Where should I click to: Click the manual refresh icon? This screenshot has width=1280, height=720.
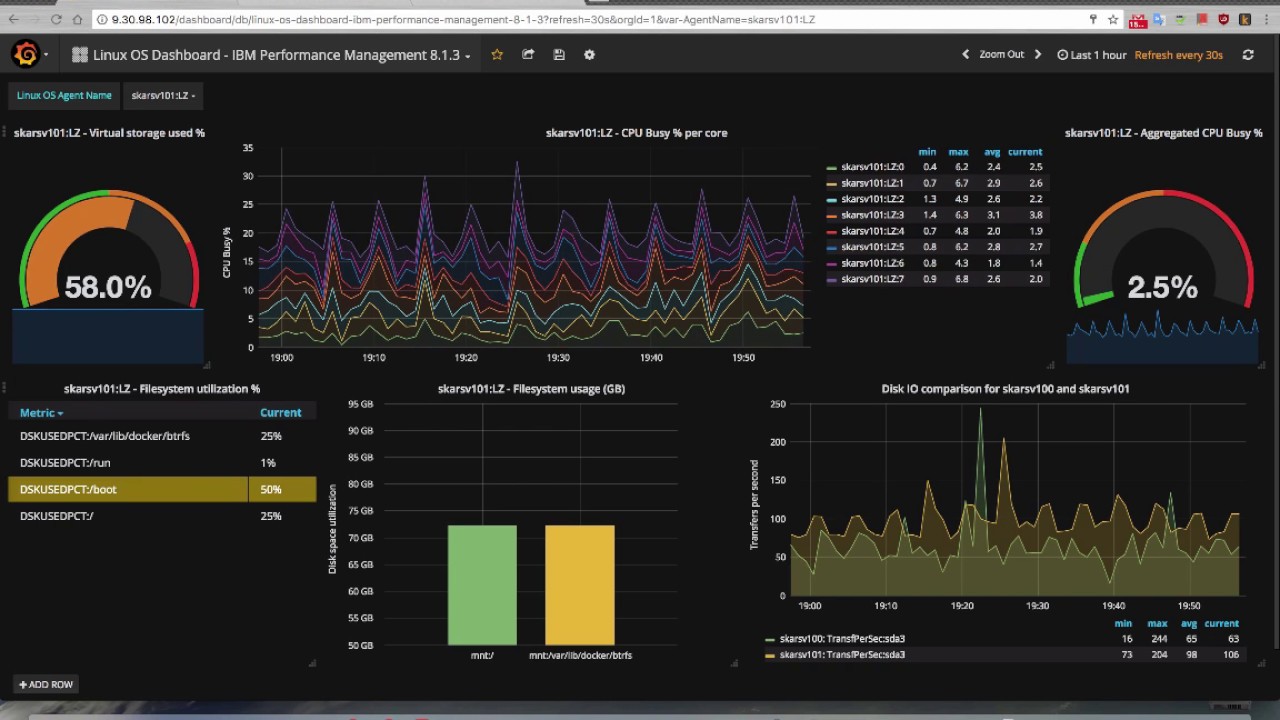(1248, 55)
